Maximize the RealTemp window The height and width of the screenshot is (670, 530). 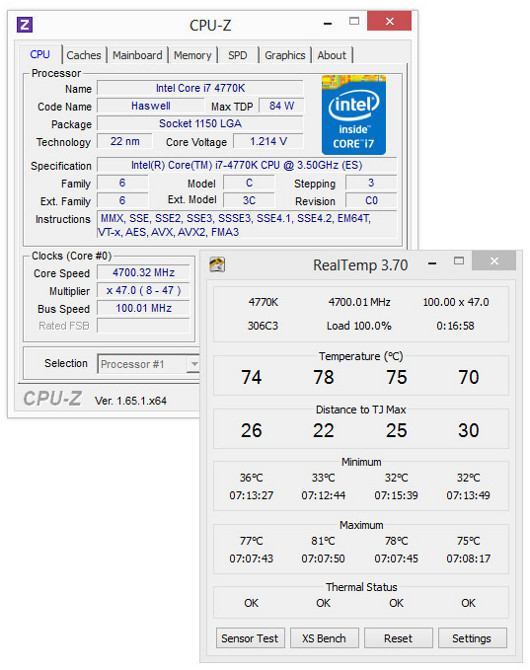click(x=459, y=261)
